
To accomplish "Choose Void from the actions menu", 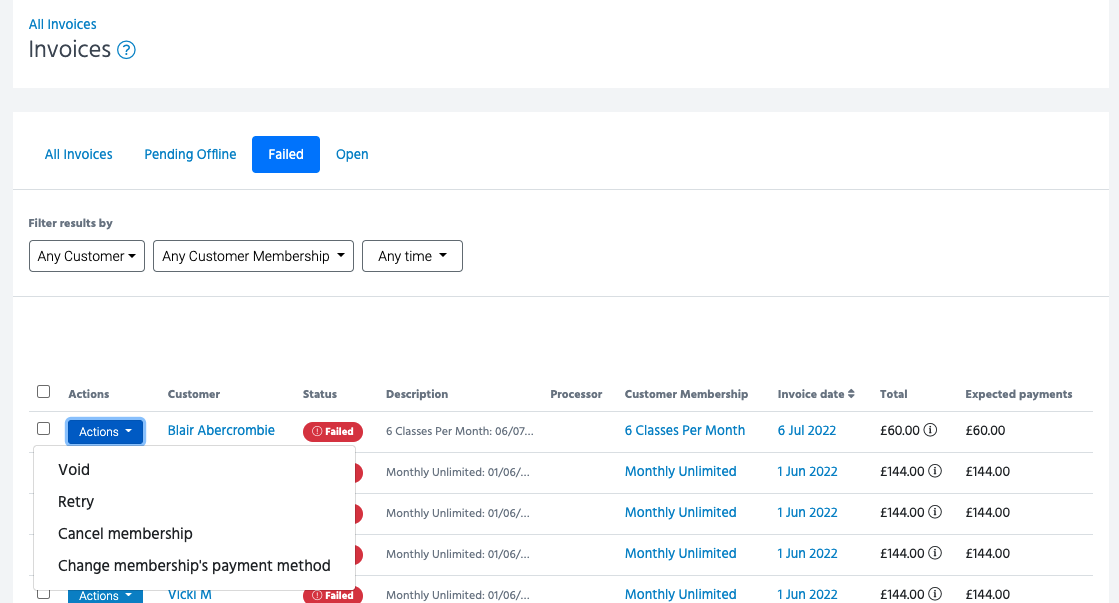I will tap(74, 469).
